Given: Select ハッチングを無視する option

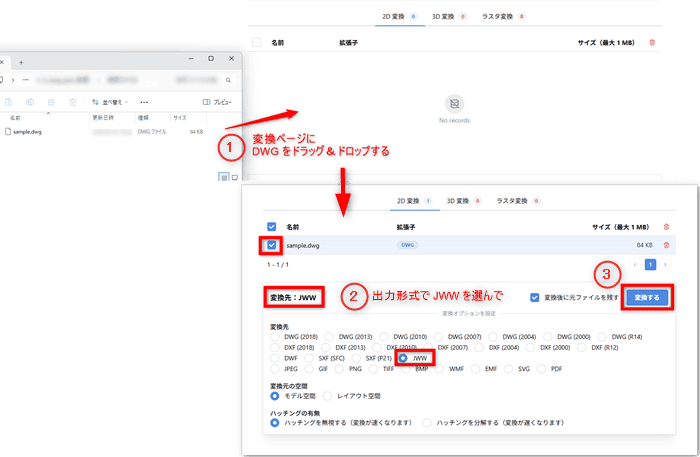Looking at the screenshot, I should tap(275, 423).
